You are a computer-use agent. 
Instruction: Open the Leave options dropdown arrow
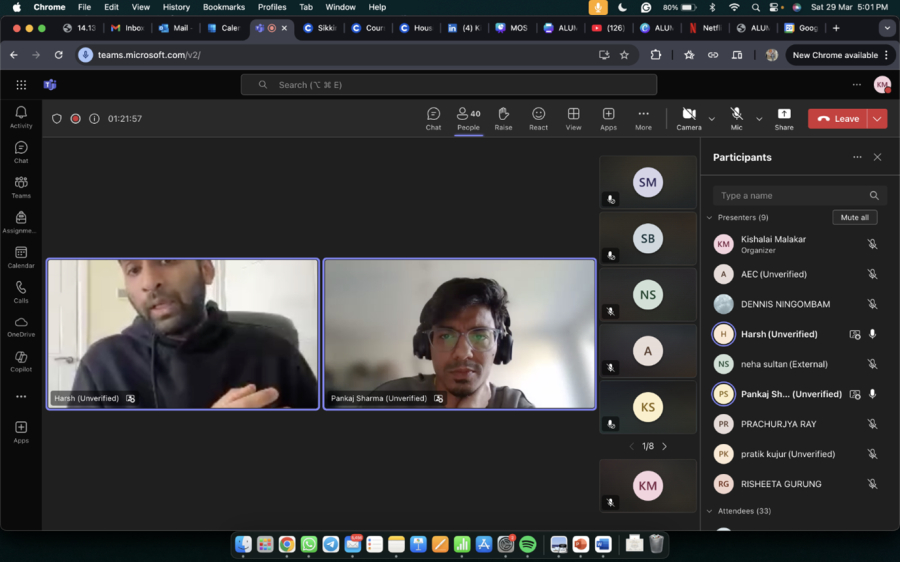[877, 119]
